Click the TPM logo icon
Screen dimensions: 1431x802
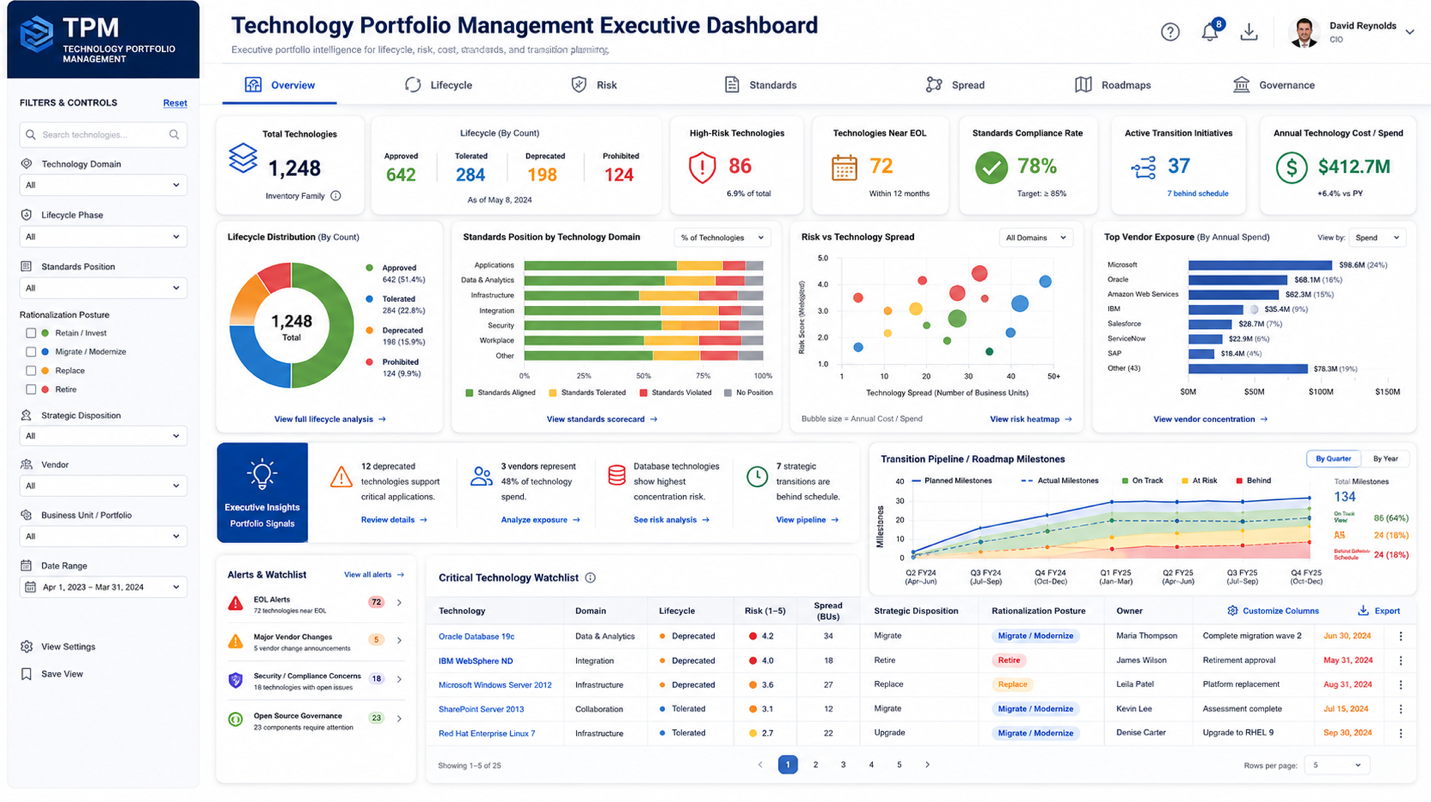pos(37,34)
